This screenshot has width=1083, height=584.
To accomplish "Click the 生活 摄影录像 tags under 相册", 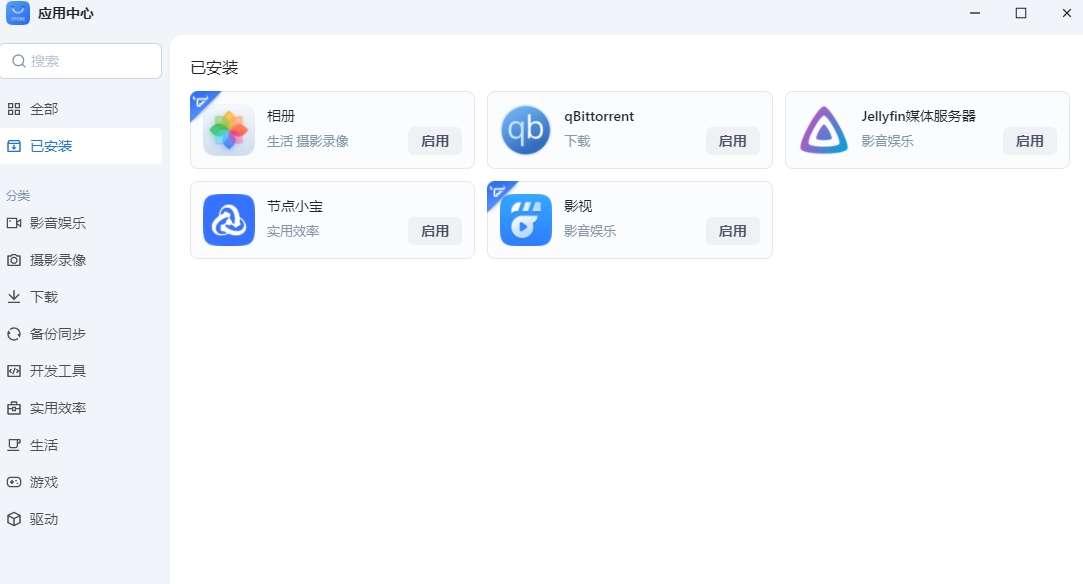I will 307,141.
